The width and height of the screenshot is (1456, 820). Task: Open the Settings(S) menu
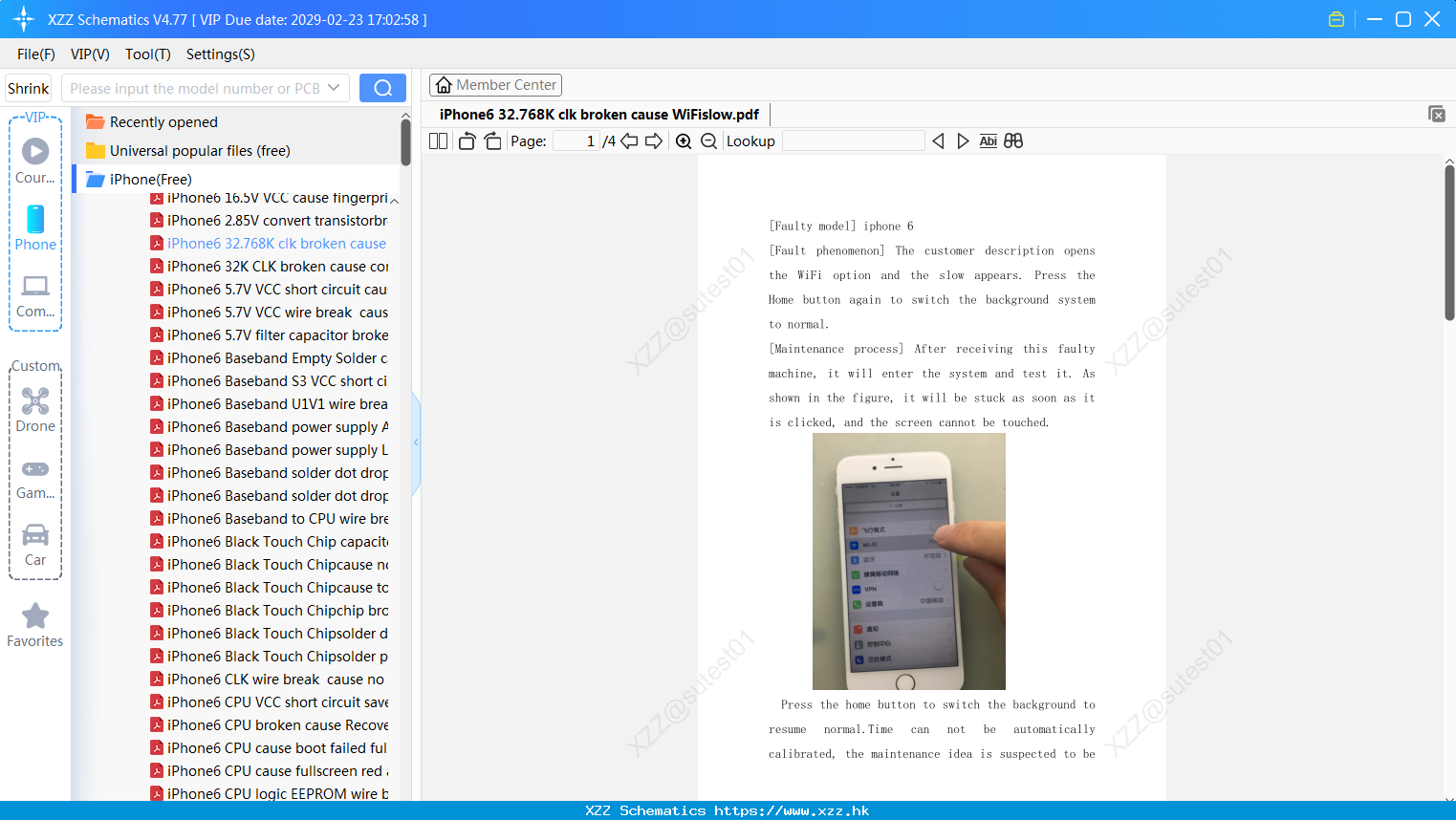point(221,54)
